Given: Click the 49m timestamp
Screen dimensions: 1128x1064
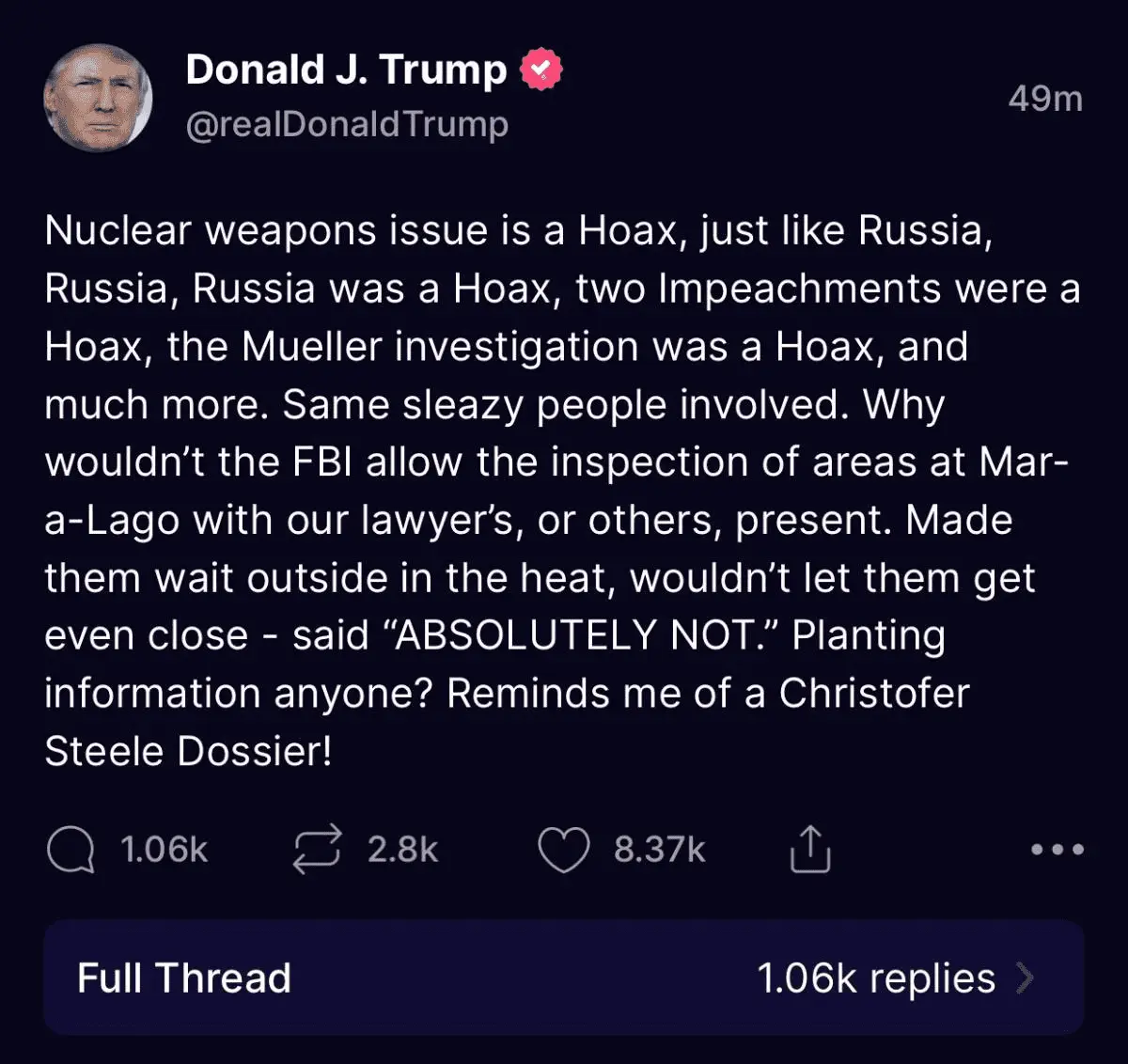Looking at the screenshot, I should pyautogui.click(x=1045, y=98).
